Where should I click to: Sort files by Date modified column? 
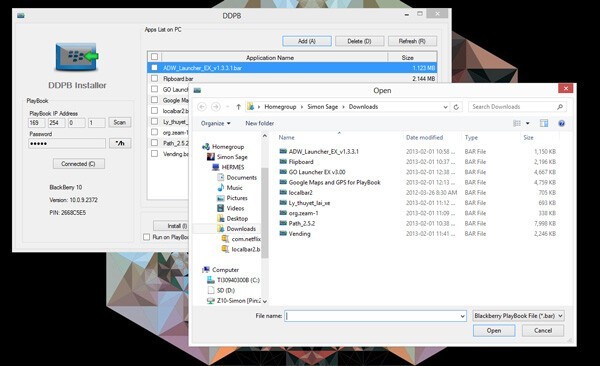point(424,137)
